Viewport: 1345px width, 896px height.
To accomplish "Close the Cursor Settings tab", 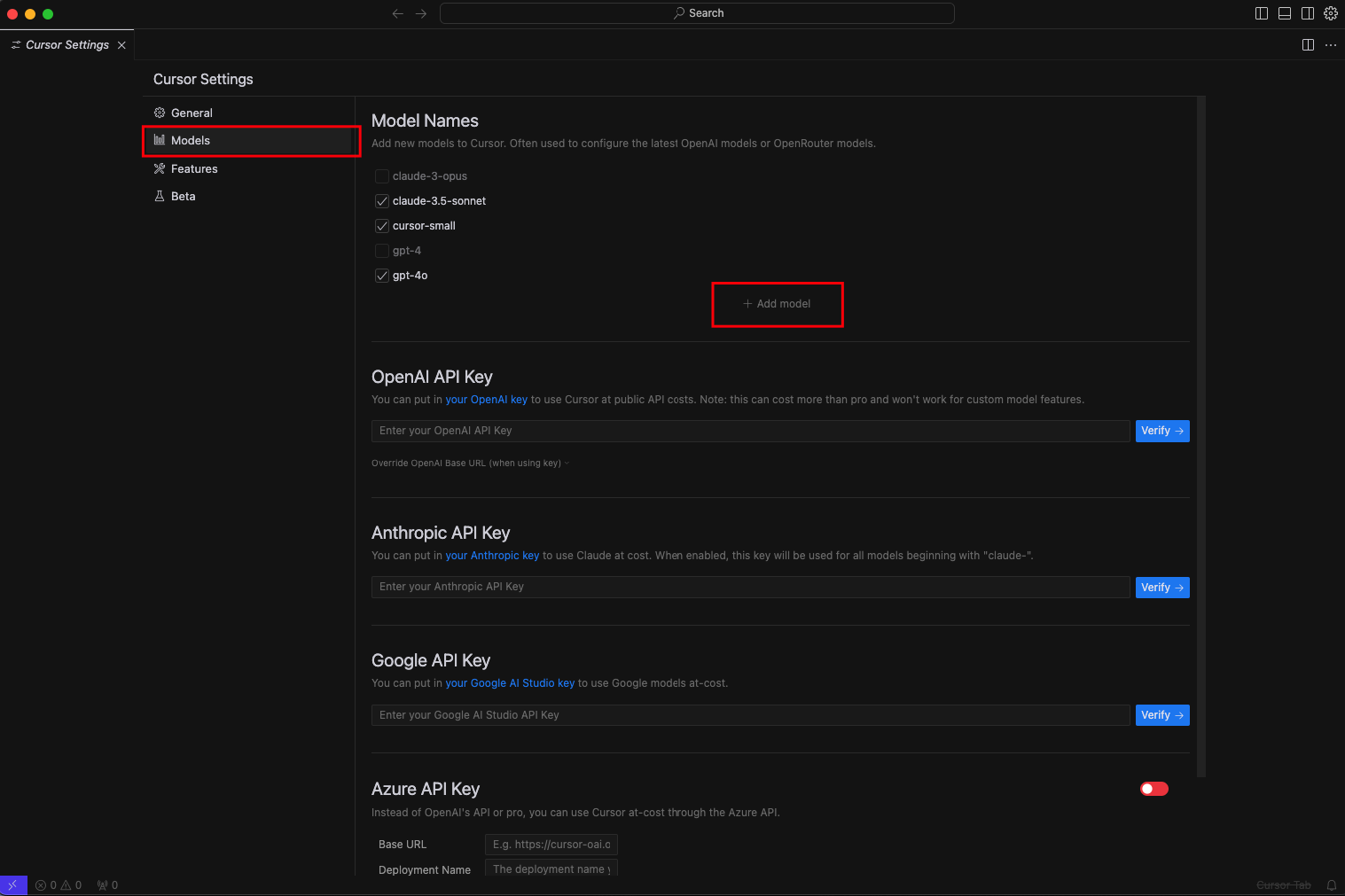I will 121,45.
